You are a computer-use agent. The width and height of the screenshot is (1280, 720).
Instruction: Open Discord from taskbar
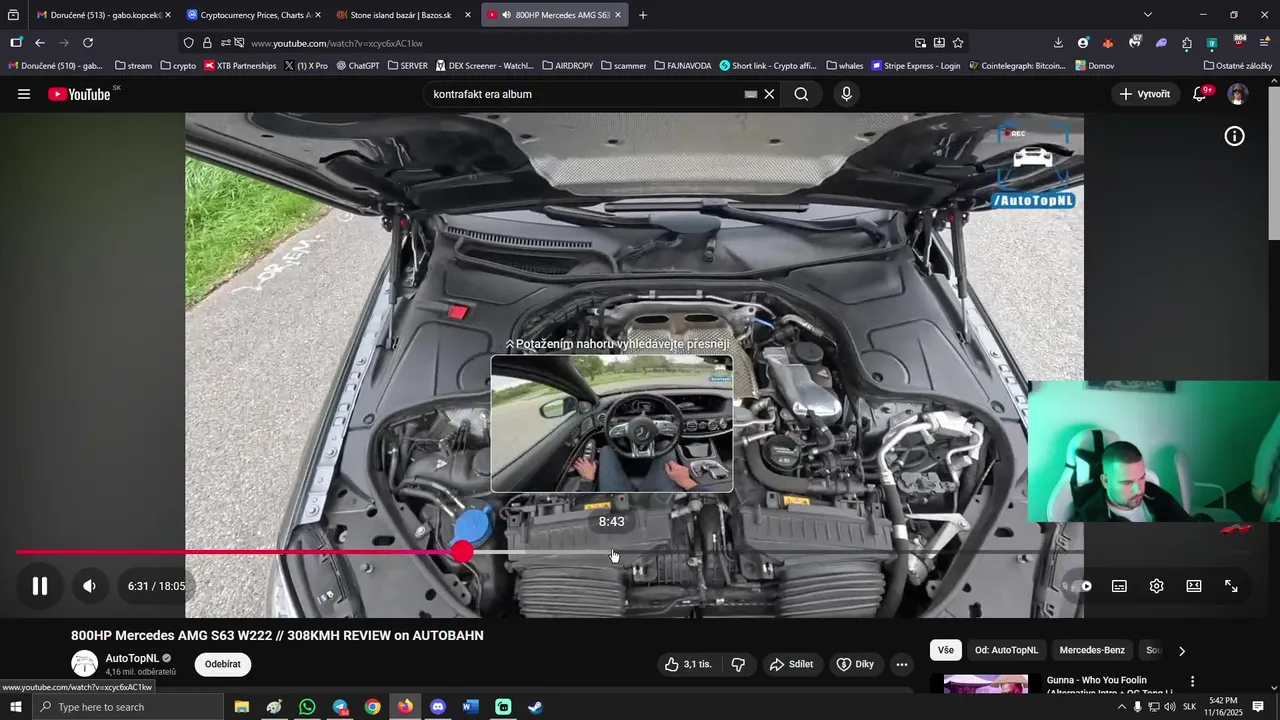438,707
